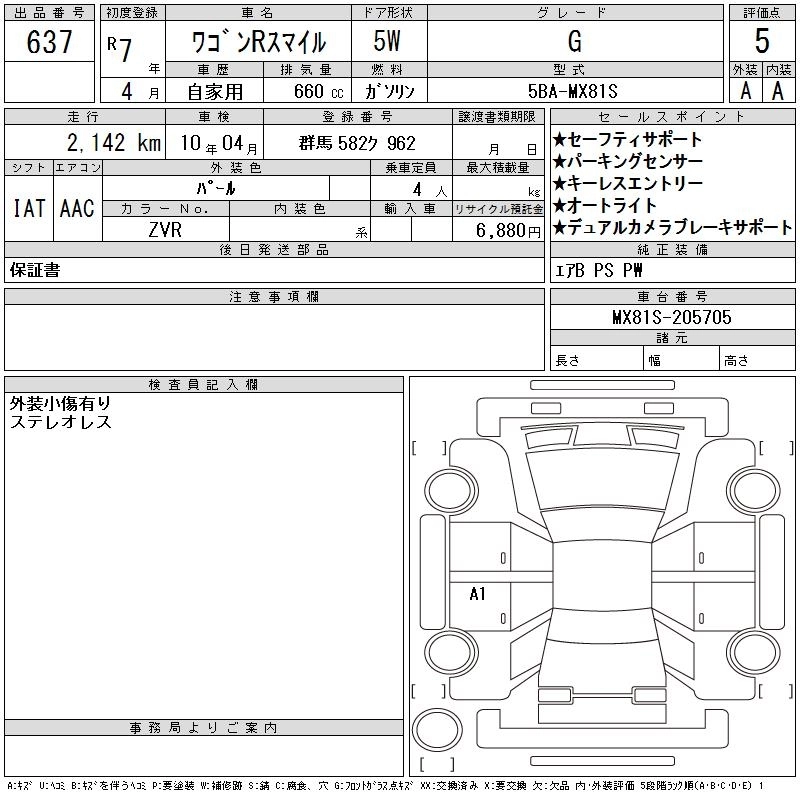
Task: Click vehicle history 自家用
Action: (x=215, y=92)
